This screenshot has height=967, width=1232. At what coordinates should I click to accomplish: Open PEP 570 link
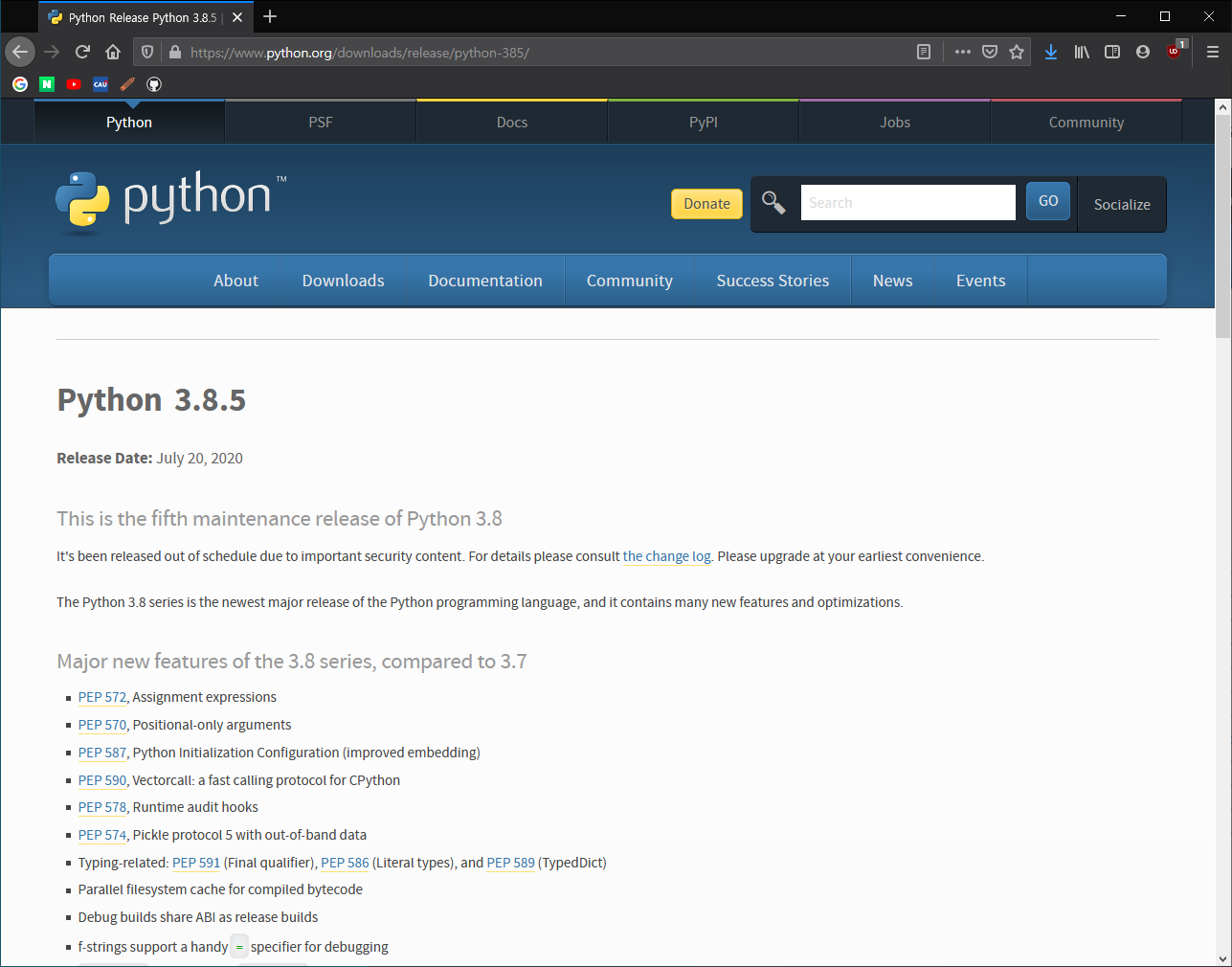coord(102,725)
